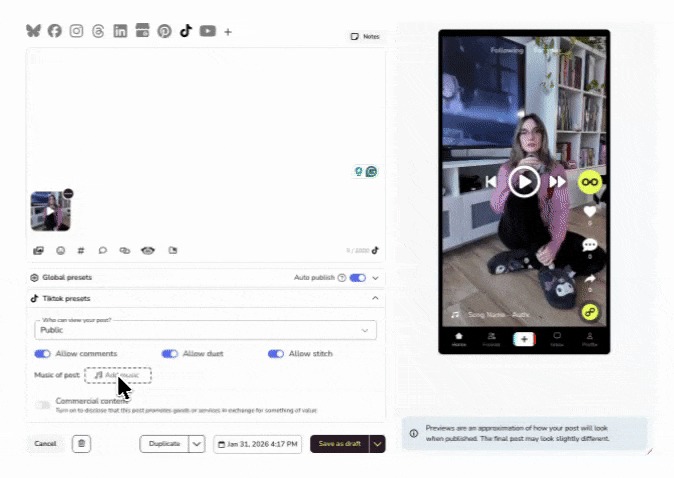Open Save as draft dropdown arrow
This screenshot has width=674, height=478.
pos(377,444)
